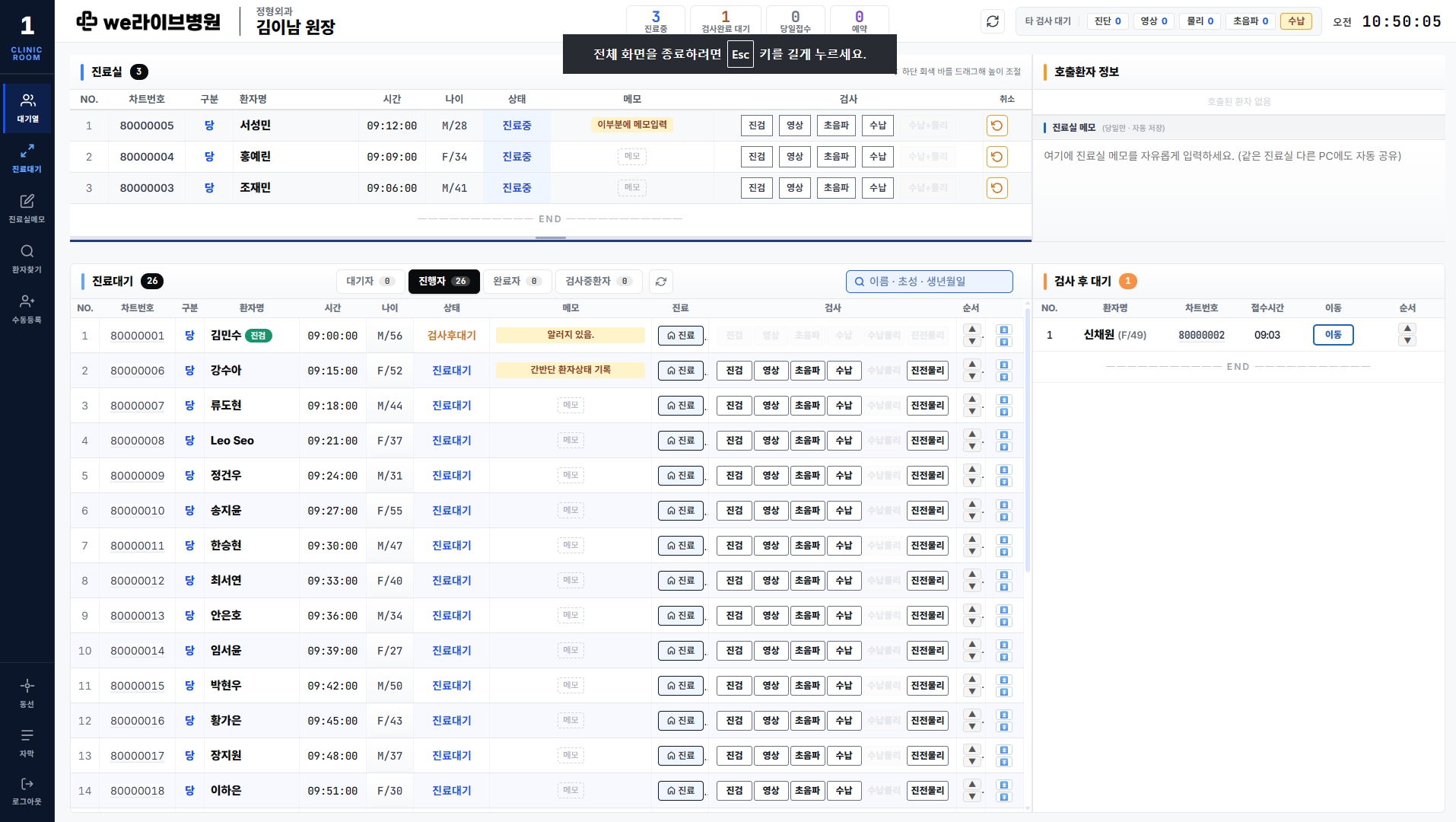Move 신채원 down in 검사 후 대기
This screenshot has height=822, width=1456.
(x=1407, y=341)
